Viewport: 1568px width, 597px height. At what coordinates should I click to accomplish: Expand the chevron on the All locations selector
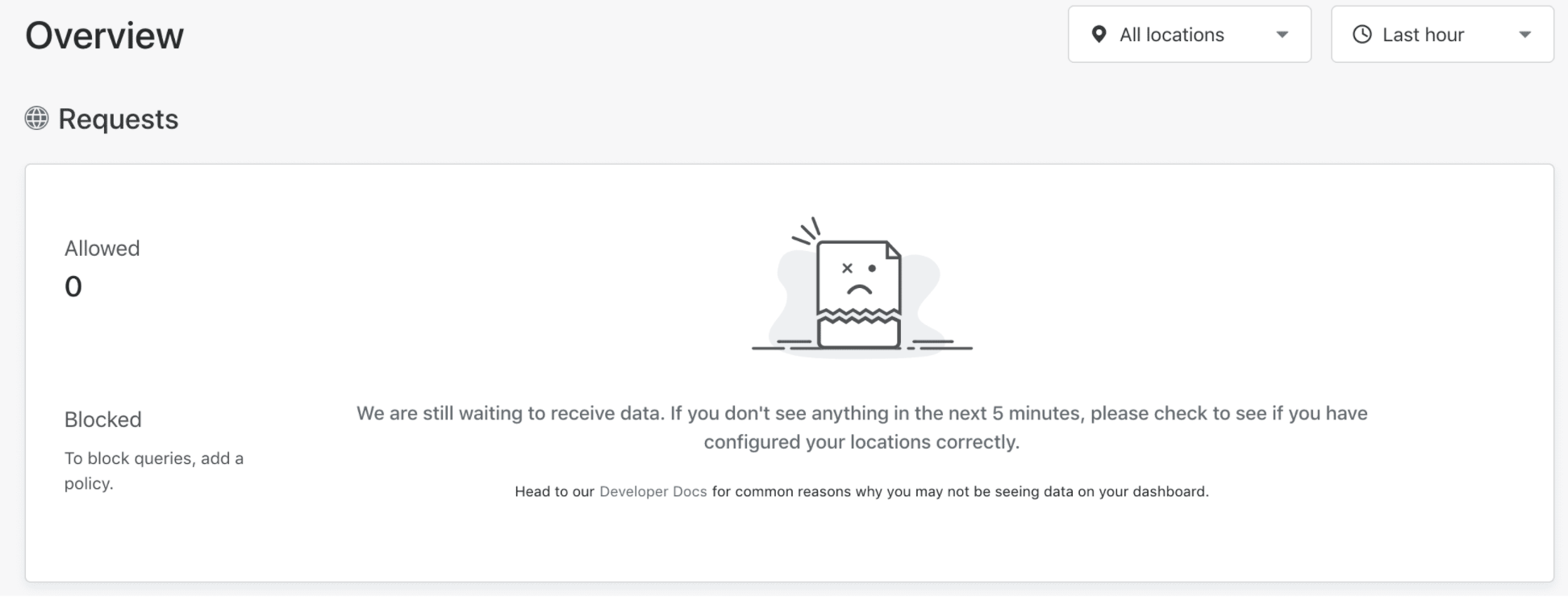1282,34
